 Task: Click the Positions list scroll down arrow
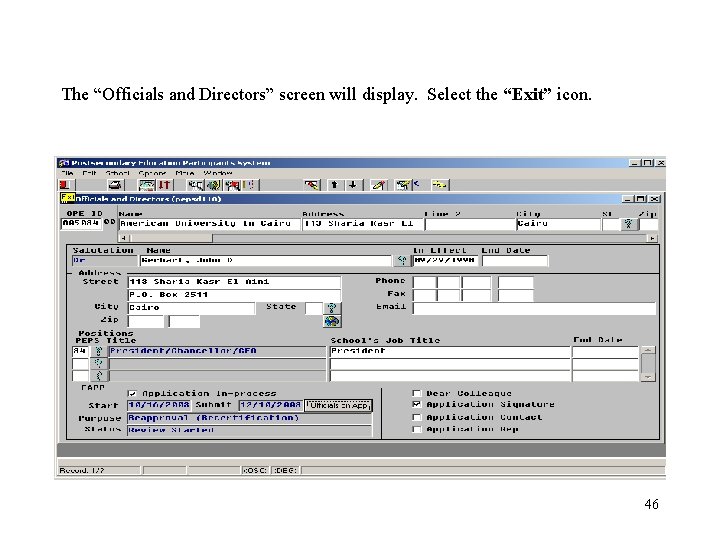[x=648, y=377]
